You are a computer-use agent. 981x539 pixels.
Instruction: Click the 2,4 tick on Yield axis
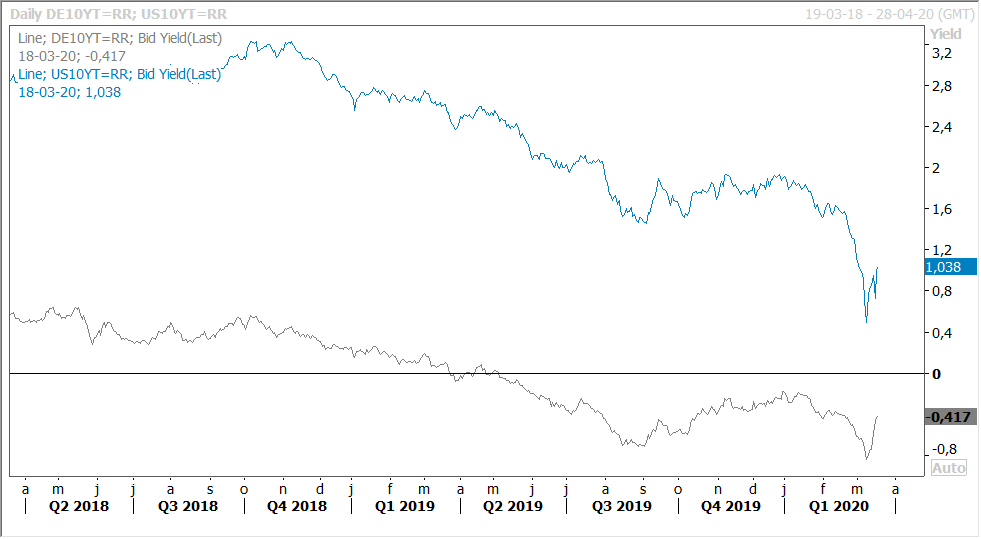[942, 128]
